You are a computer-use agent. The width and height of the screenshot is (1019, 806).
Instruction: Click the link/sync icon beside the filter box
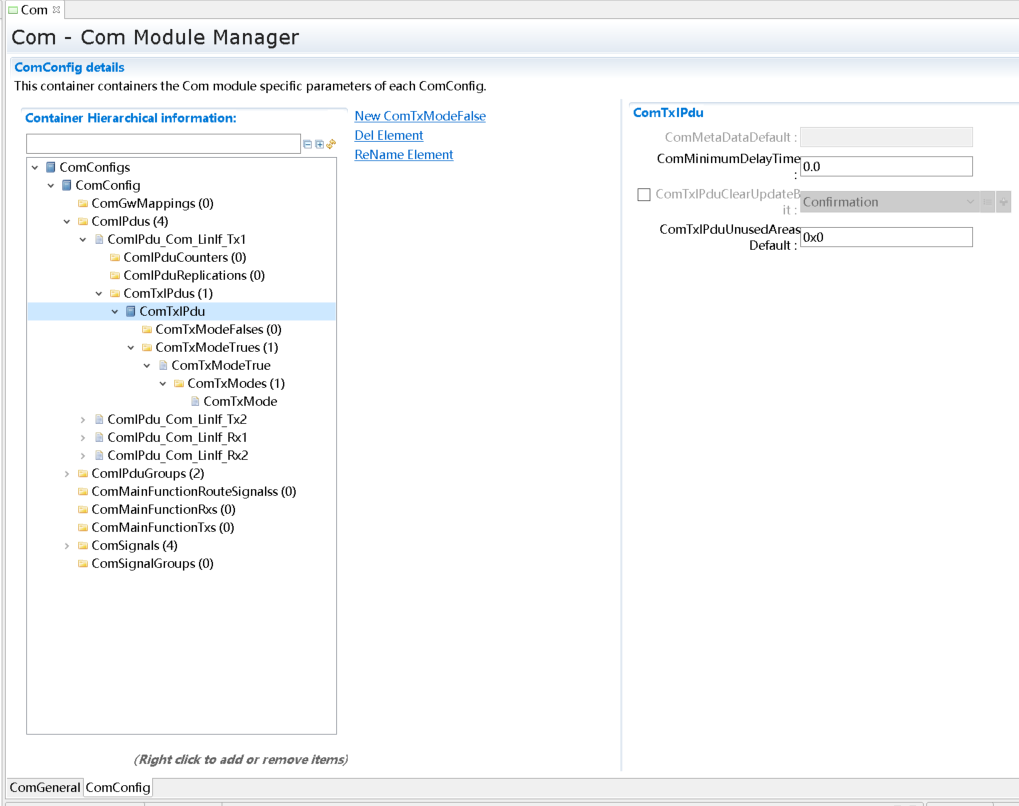(331, 144)
